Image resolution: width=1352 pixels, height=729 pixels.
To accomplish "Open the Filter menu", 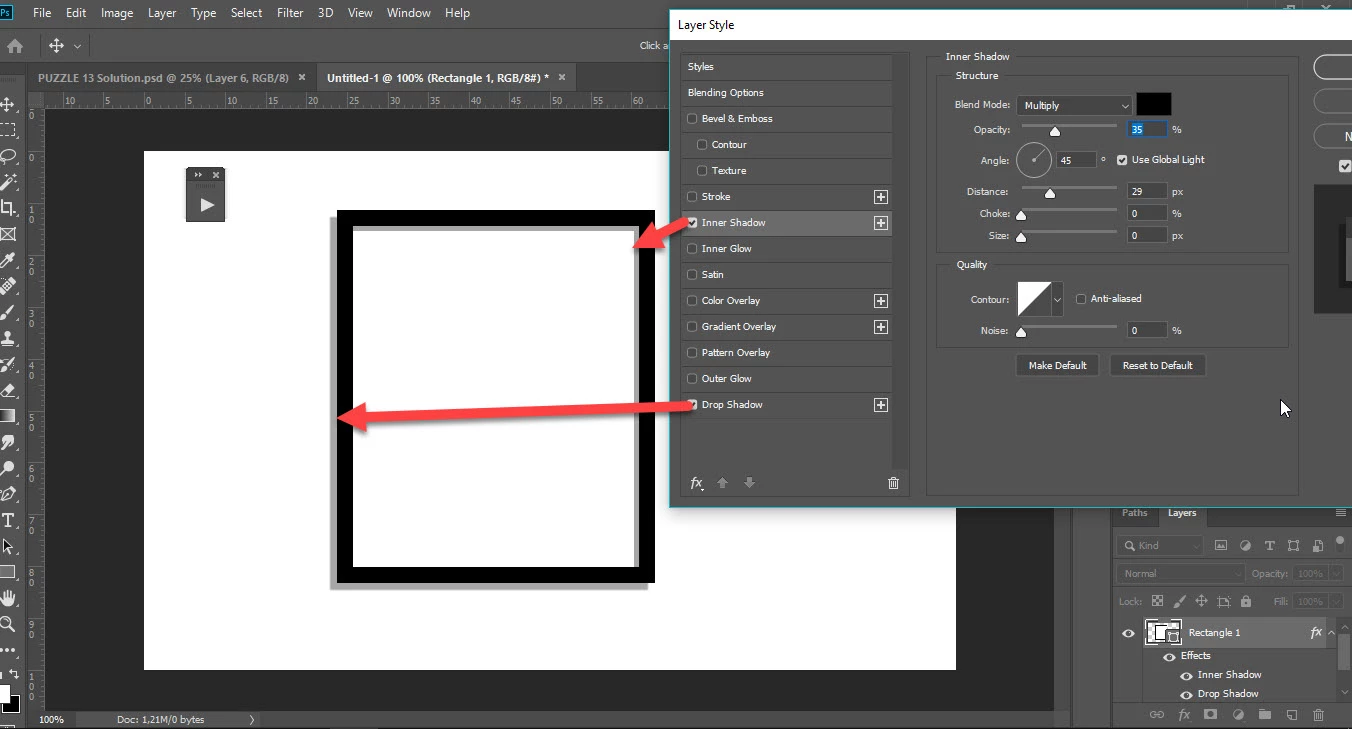I will (x=290, y=13).
